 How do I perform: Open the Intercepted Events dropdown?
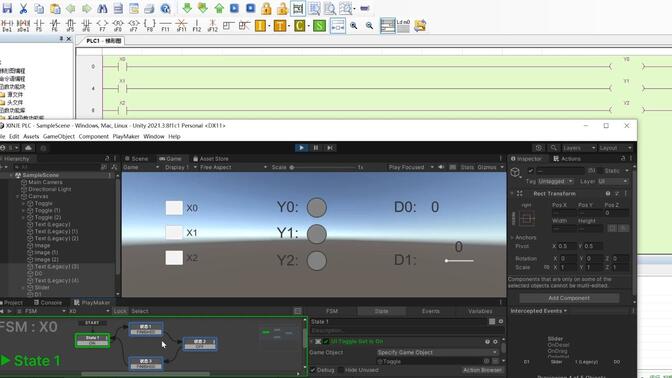coord(538,311)
